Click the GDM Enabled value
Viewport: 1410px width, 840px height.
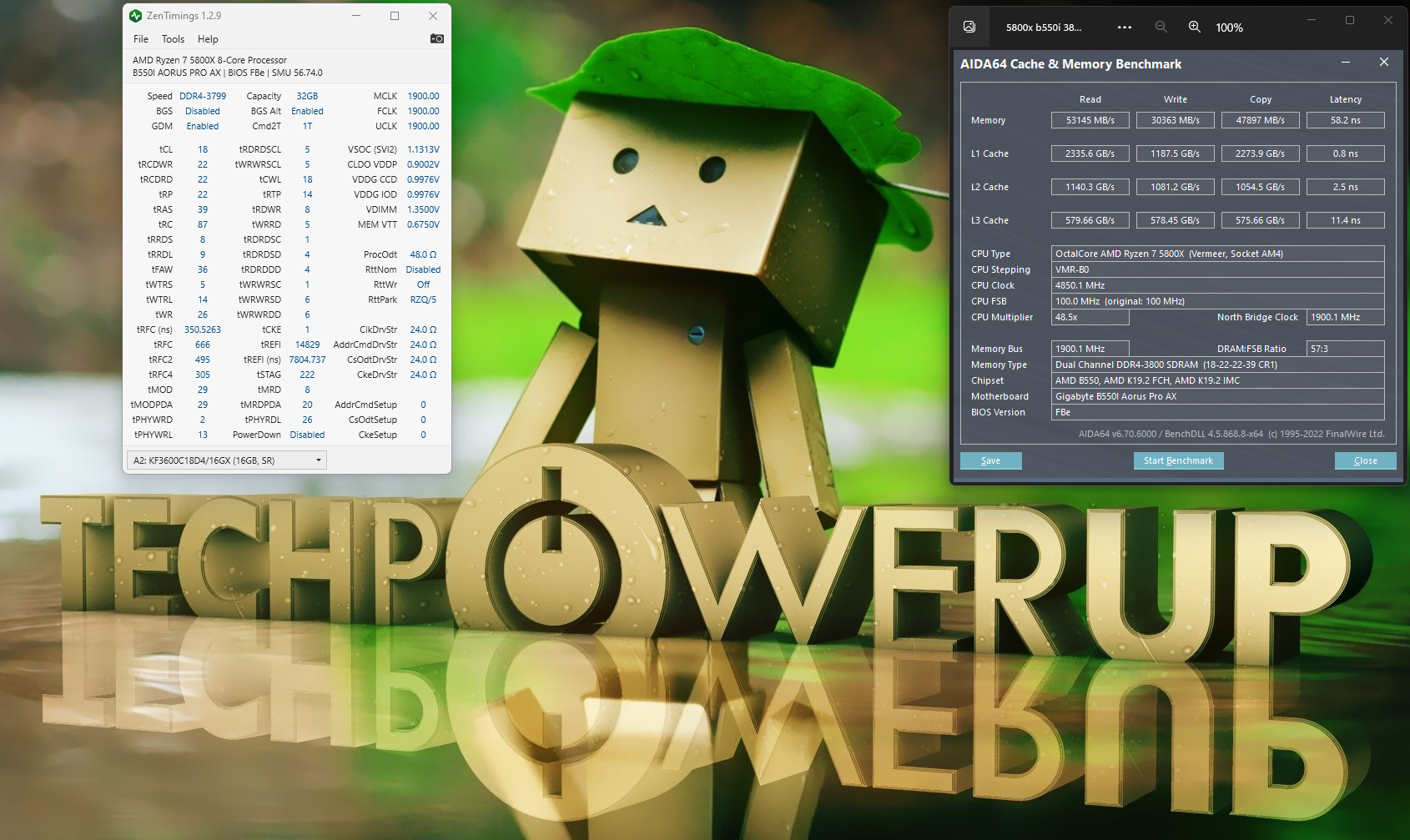203,126
